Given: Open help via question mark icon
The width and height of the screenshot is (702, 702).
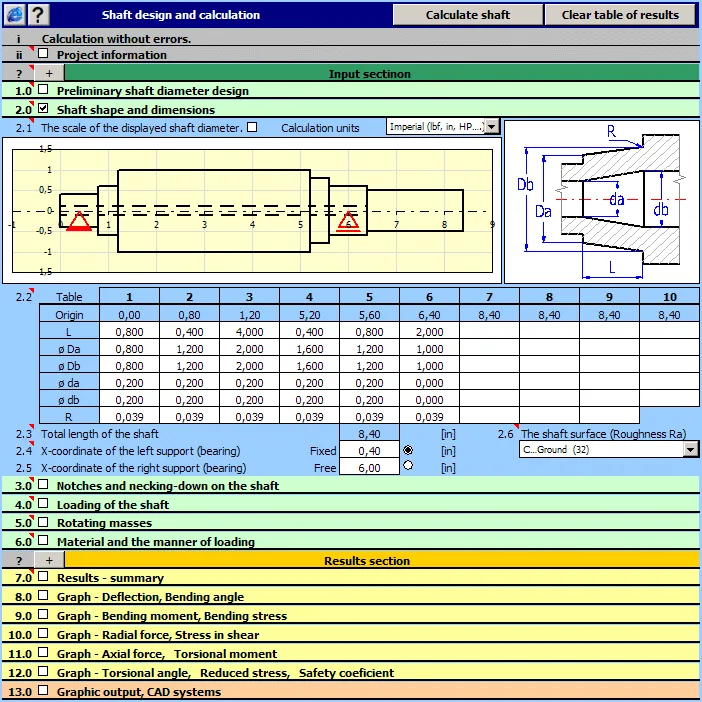Looking at the screenshot, I should (x=38, y=15).
